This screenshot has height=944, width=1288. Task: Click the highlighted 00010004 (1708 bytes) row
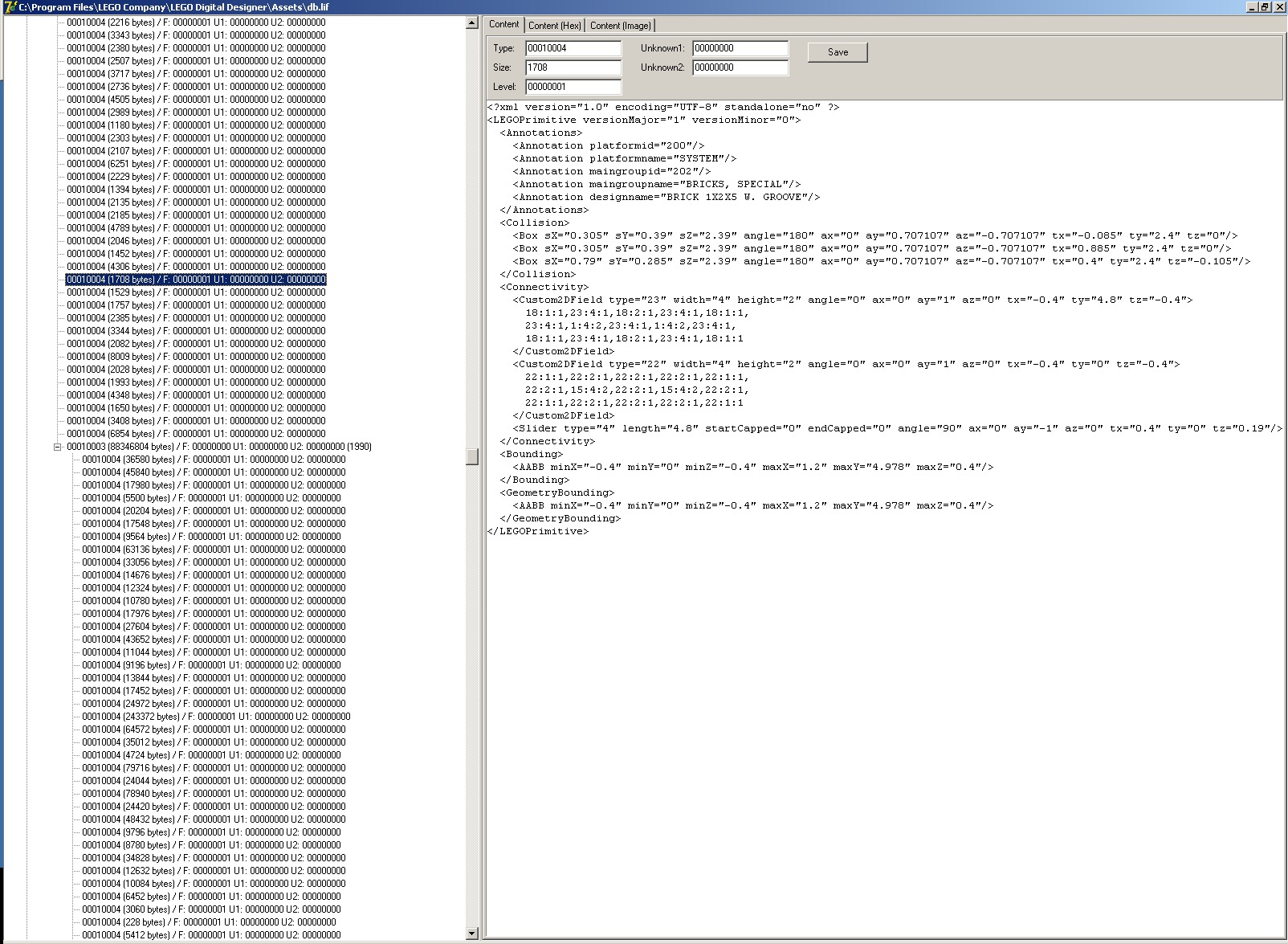pyautogui.click(x=196, y=280)
